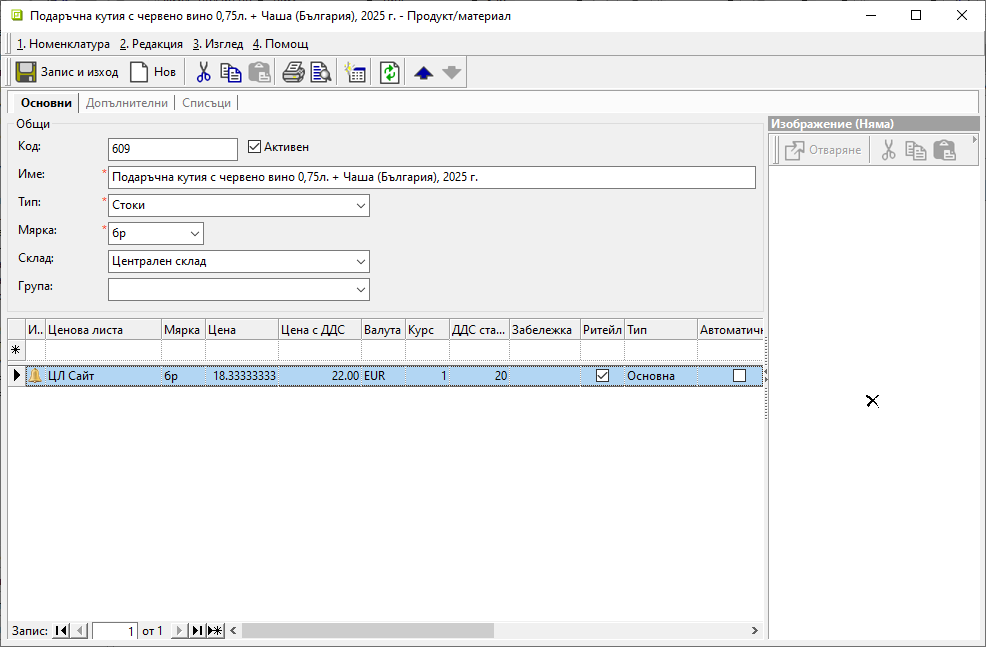This screenshot has height=647, width=986.
Task: Go to previous record with blue up arrow
Action: (423, 72)
